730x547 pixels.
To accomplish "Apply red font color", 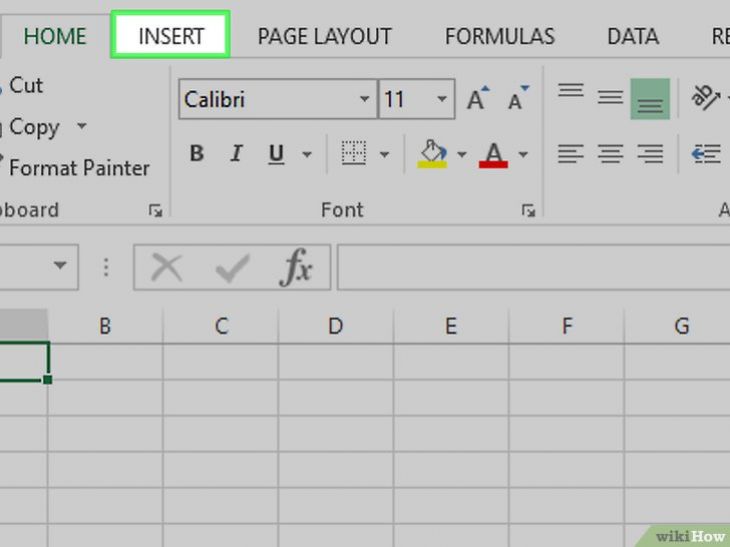I will 493,154.
